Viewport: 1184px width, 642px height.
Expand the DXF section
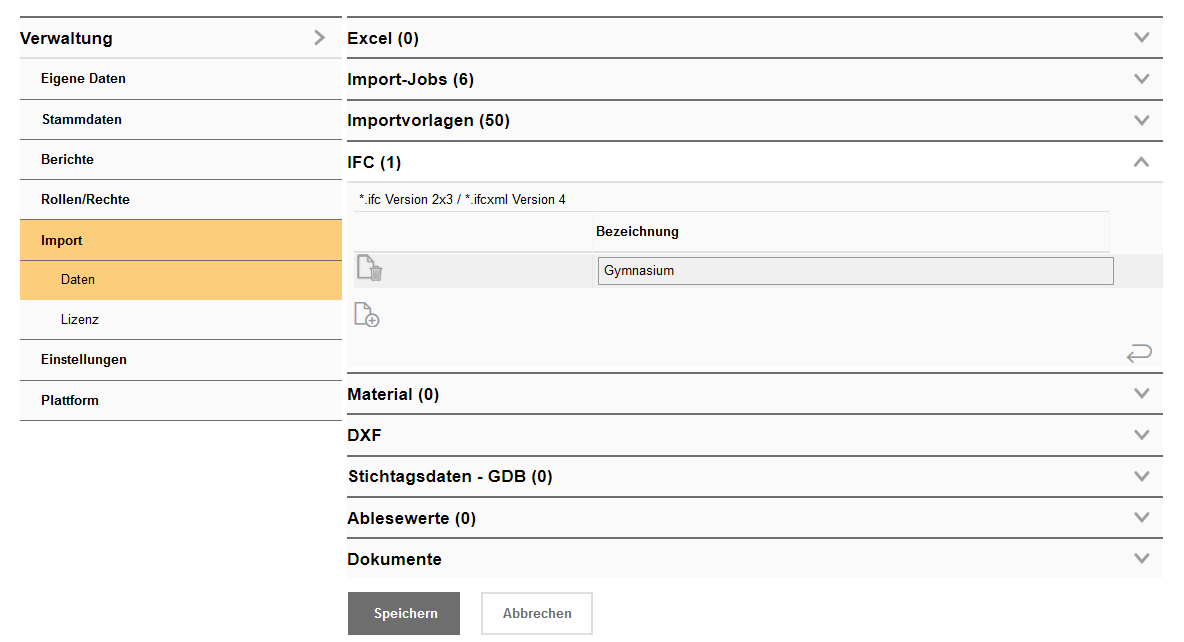(x=1141, y=436)
